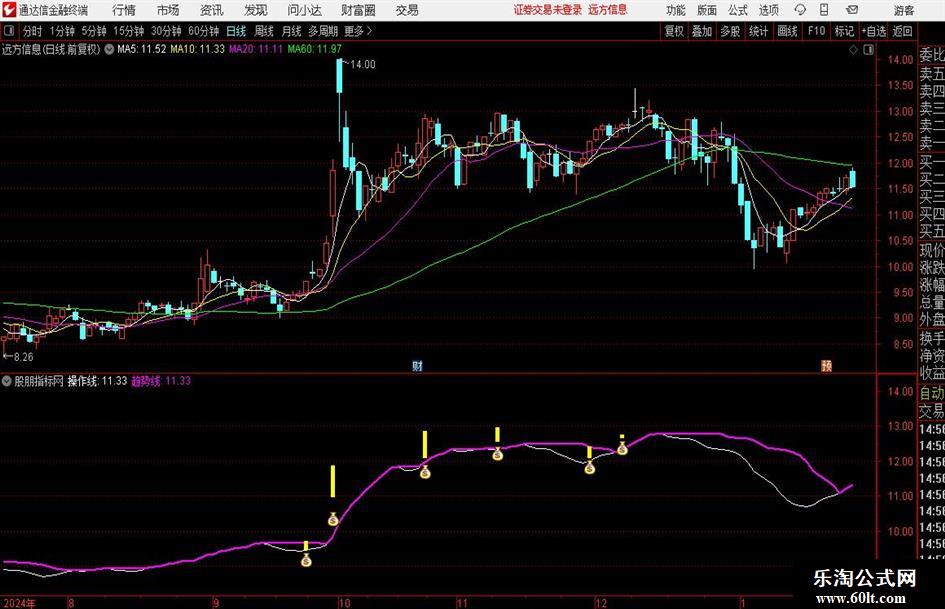Click the 统计 toolbar button
Viewport: 945px width, 609px height.
758,31
